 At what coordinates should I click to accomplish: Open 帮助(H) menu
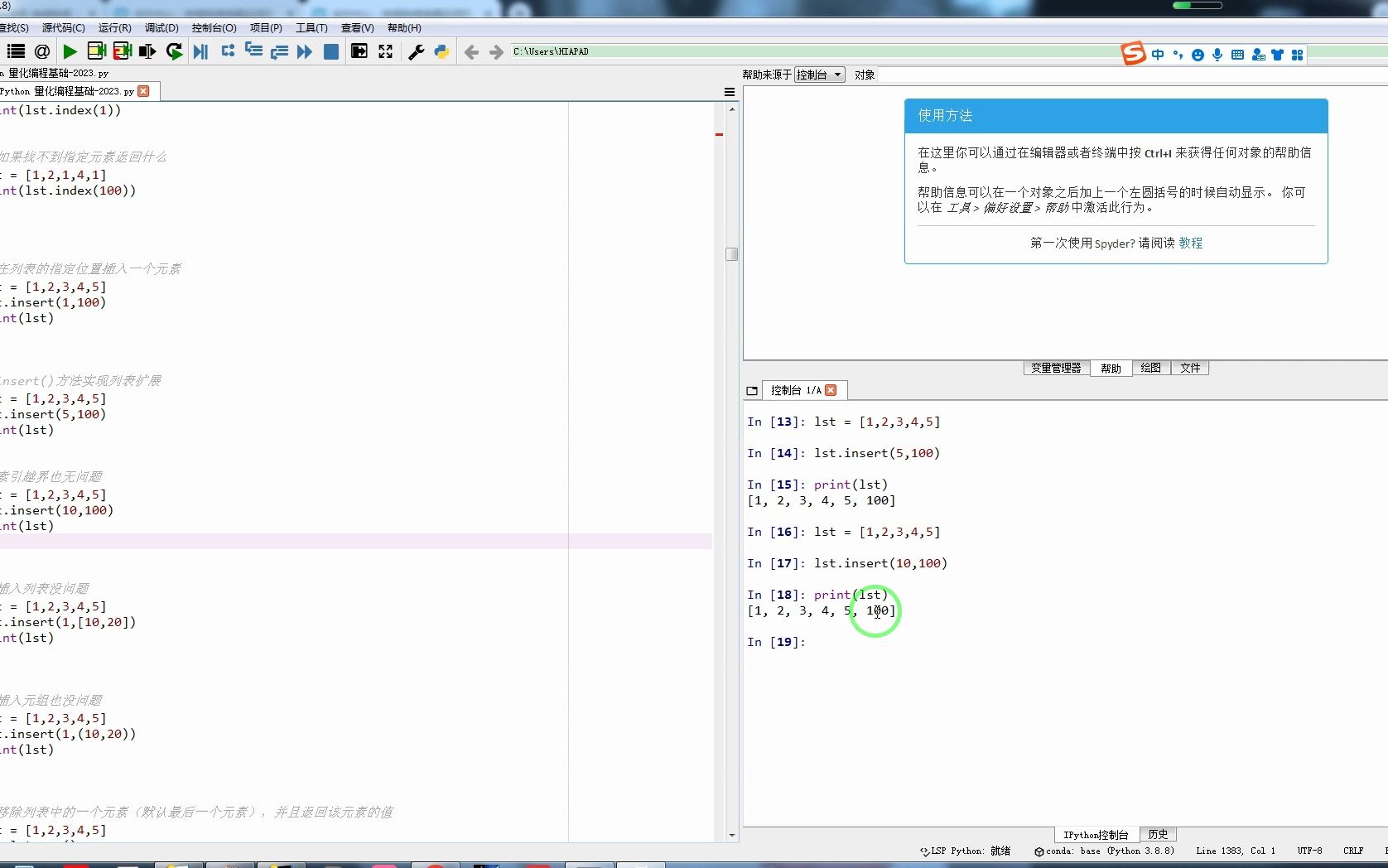point(404,27)
